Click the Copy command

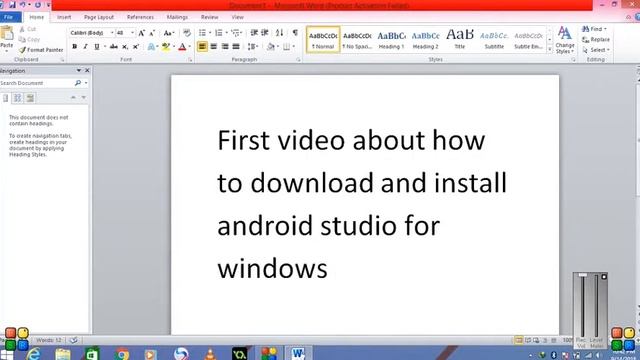[x=29, y=40]
